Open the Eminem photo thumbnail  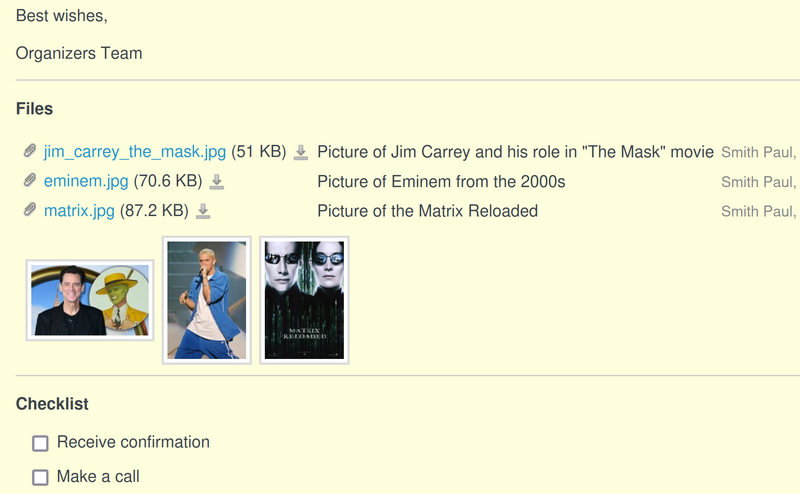[x=206, y=300]
